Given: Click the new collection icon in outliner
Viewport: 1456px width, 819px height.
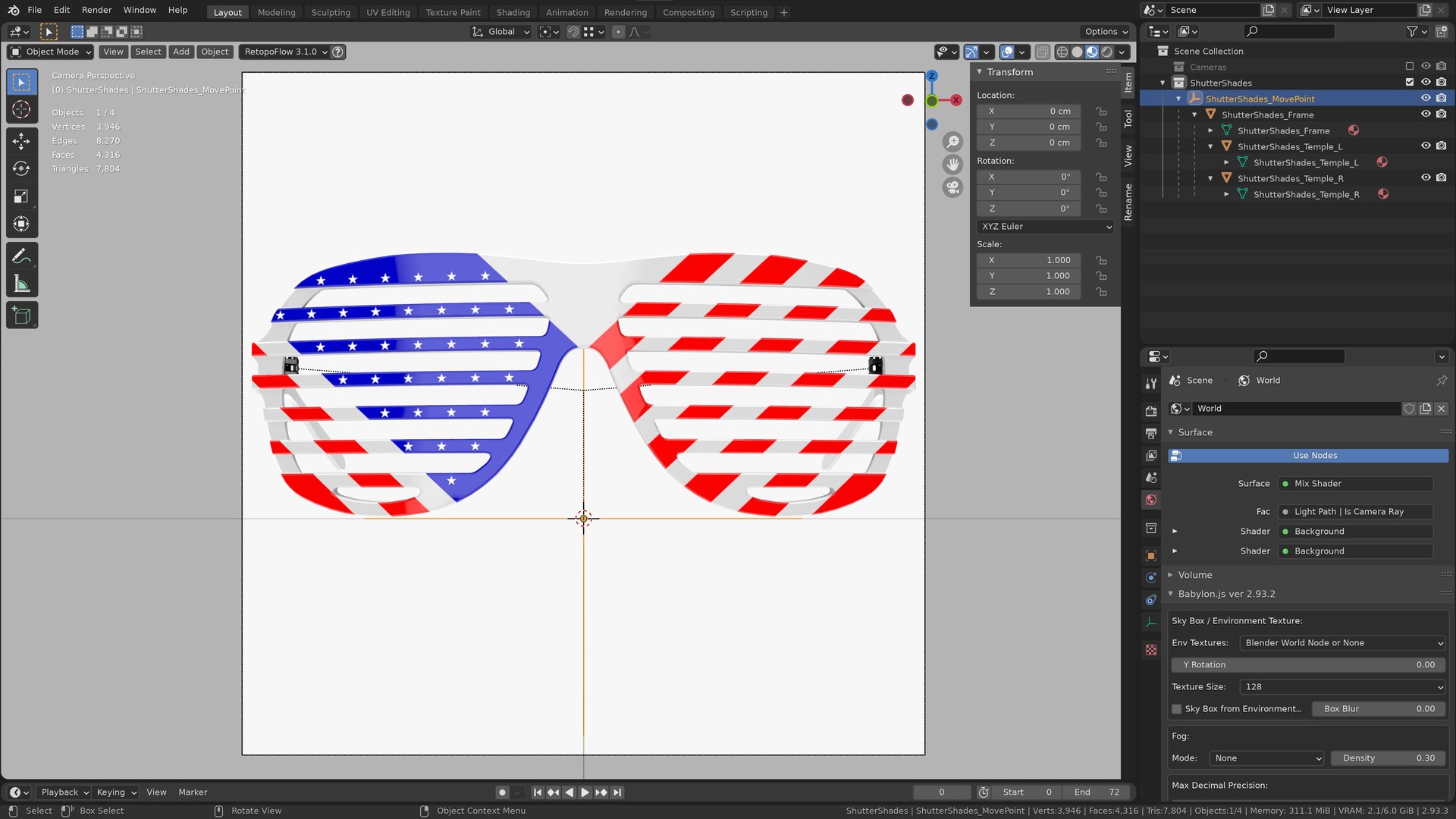Looking at the screenshot, I should tap(1442, 31).
